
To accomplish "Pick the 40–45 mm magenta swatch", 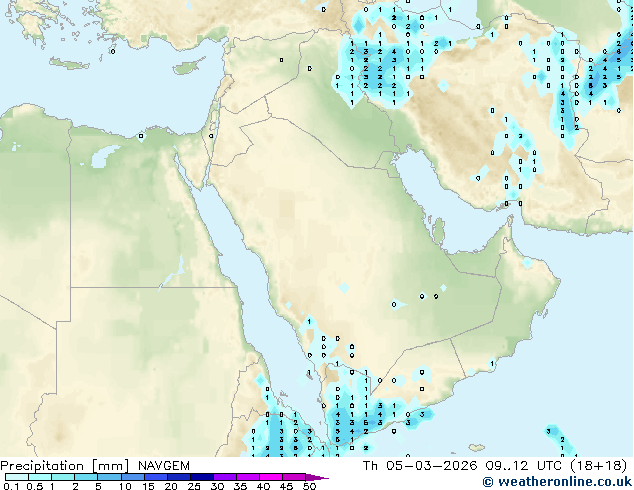I will (x=271, y=477).
